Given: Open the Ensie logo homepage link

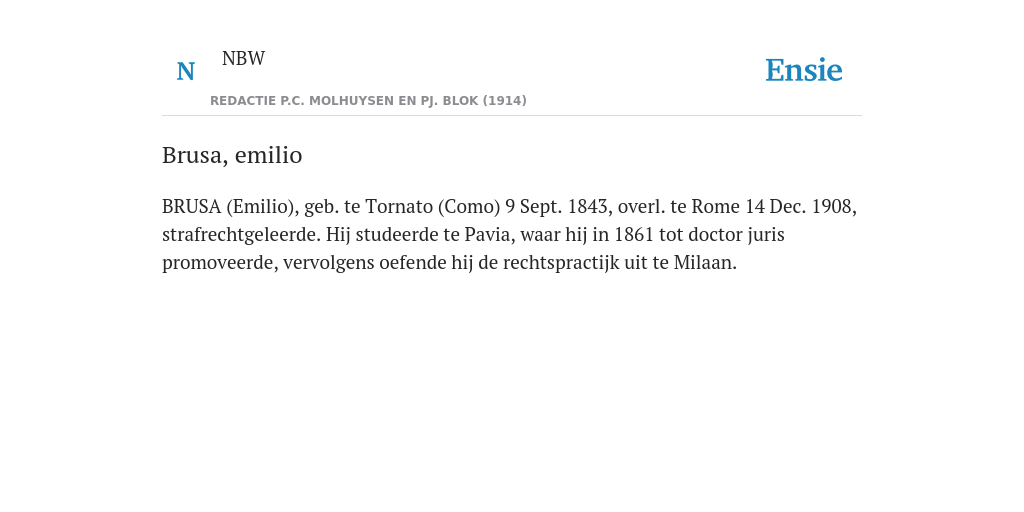Looking at the screenshot, I should click(x=803, y=70).
